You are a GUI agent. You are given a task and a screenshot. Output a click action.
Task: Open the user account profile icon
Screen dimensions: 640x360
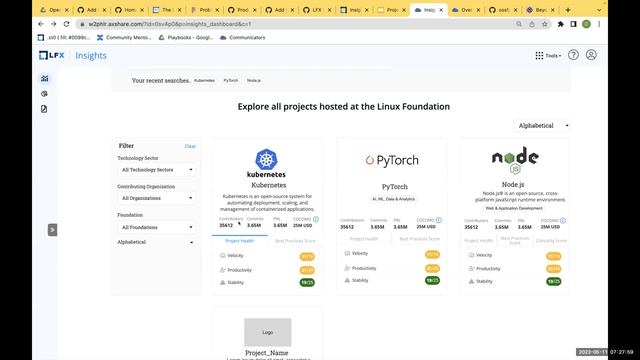click(x=591, y=55)
